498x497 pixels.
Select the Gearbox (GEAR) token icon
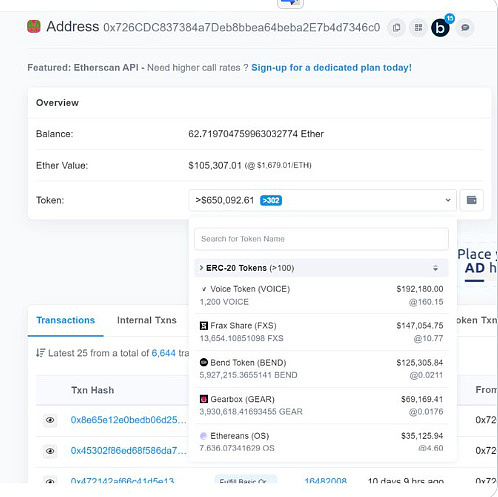pyautogui.click(x=203, y=399)
